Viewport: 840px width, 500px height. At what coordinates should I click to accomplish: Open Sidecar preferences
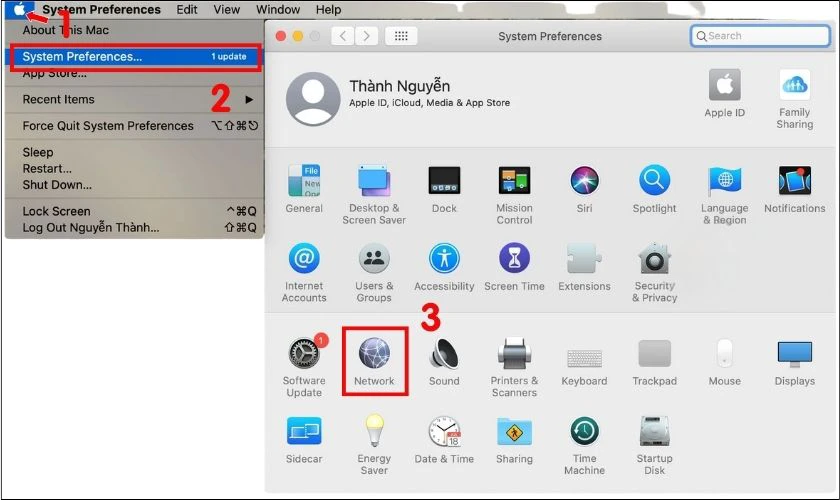pyautogui.click(x=304, y=439)
